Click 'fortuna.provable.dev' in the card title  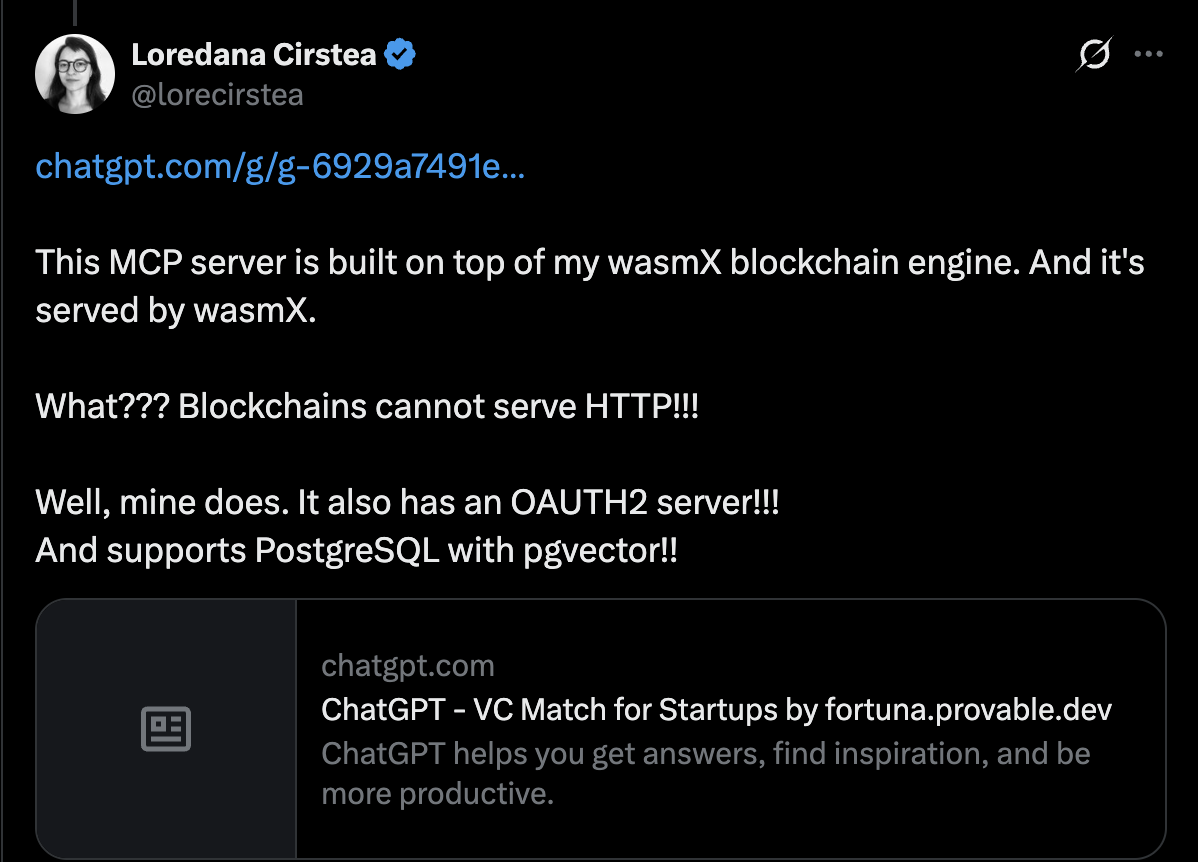[x=968, y=710]
